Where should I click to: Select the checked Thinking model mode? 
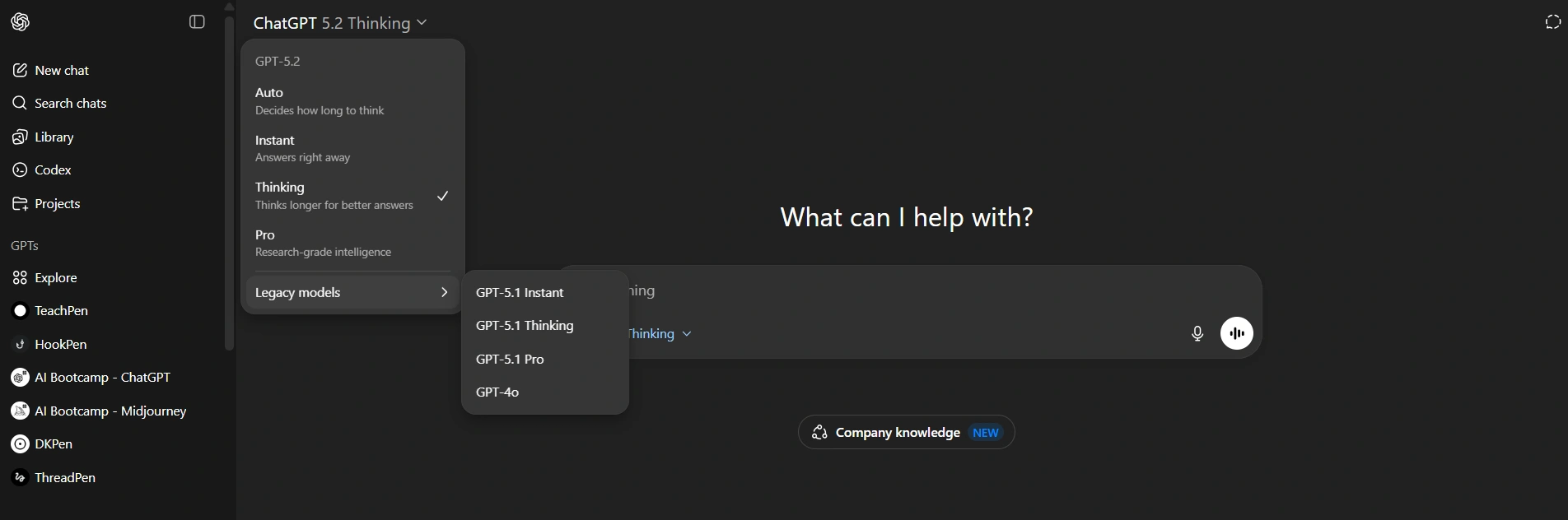(352, 196)
